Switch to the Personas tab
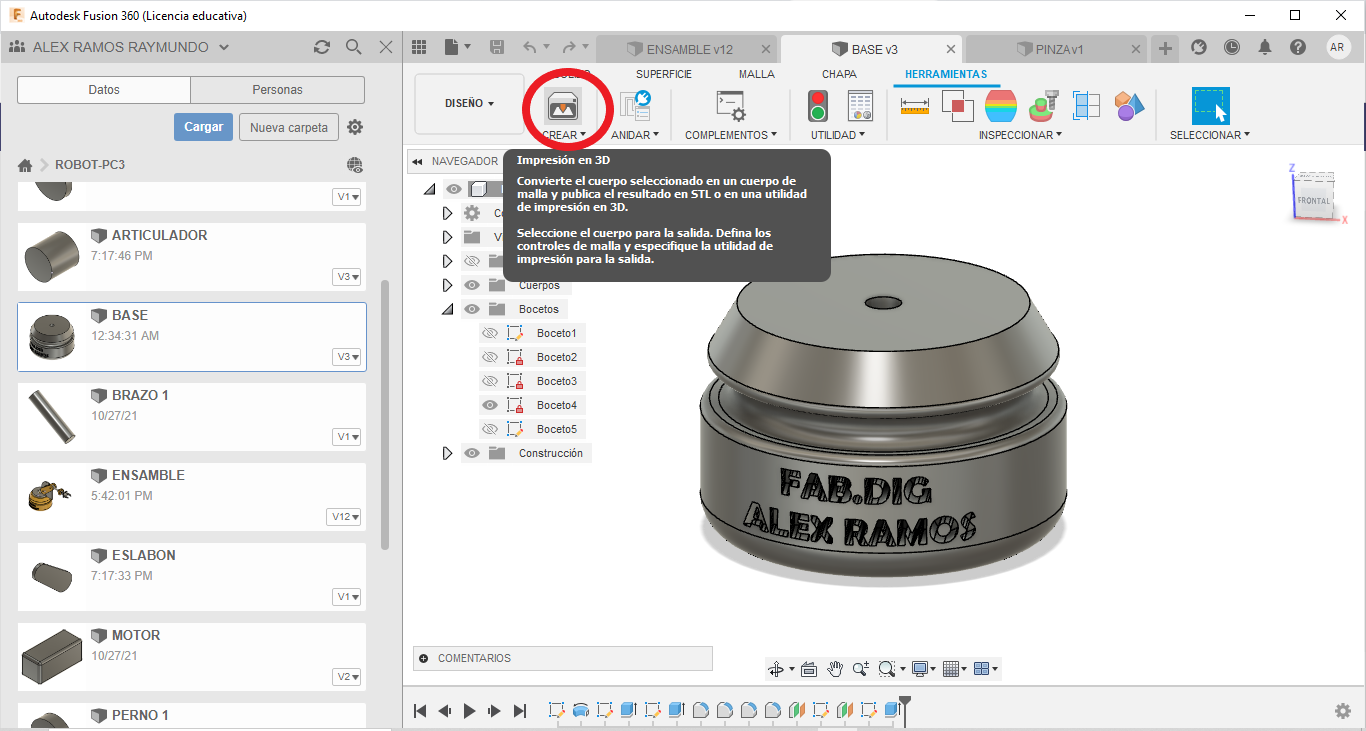The image size is (1366, 731). click(277, 90)
